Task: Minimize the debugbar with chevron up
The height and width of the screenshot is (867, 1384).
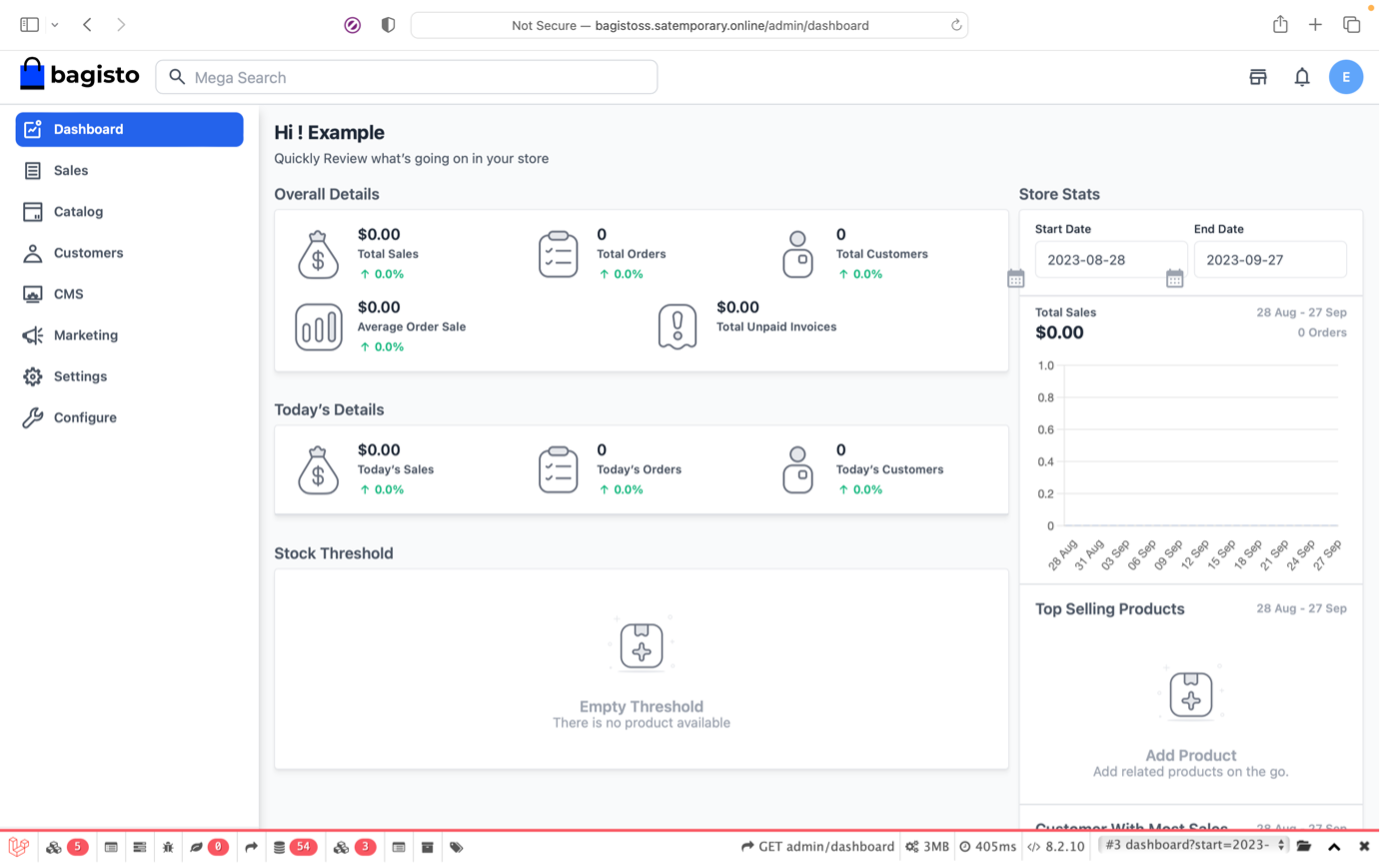Action: (x=1334, y=847)
